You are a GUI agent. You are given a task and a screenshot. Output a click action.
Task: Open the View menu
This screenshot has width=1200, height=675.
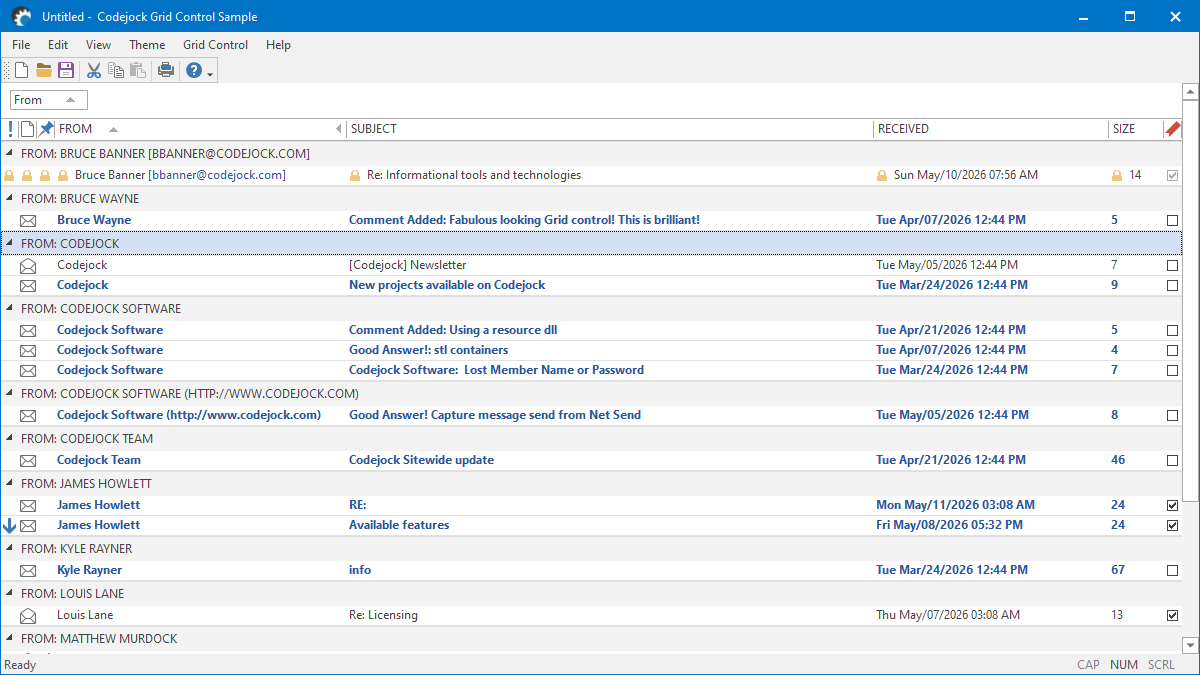98,45
